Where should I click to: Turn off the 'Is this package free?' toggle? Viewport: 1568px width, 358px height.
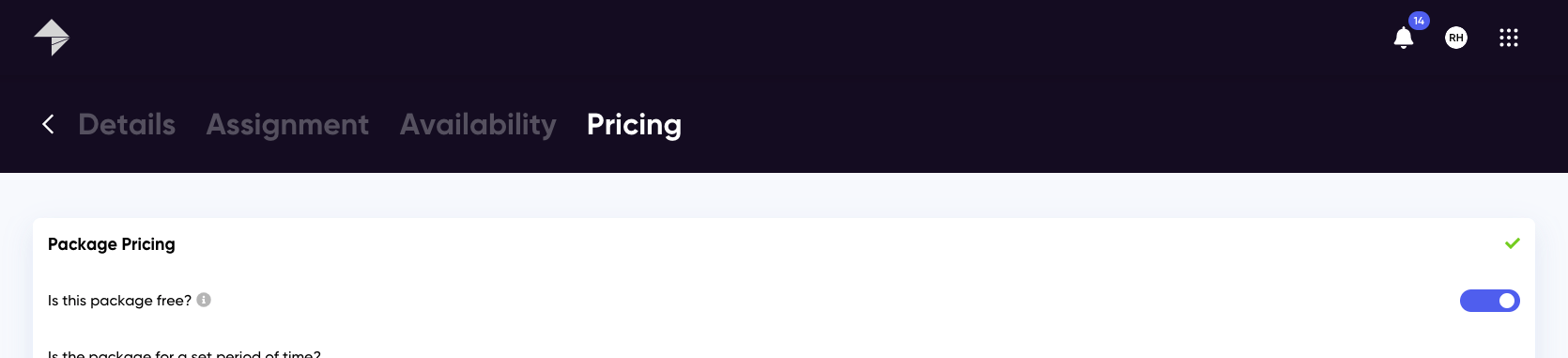point(1489,301)
